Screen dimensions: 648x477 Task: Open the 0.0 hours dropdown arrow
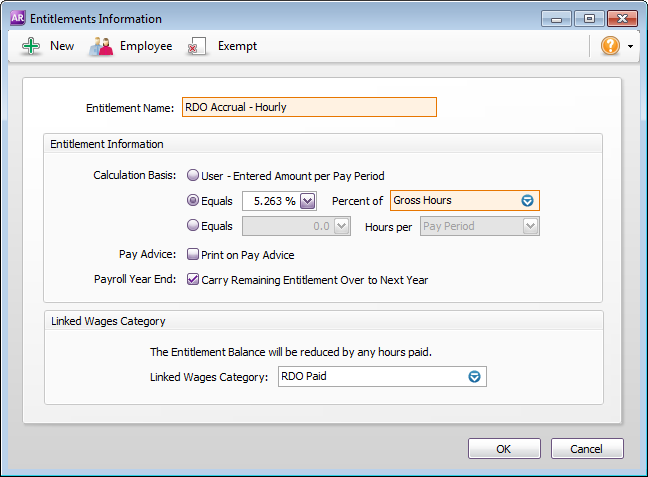click(x=342, y=226)
